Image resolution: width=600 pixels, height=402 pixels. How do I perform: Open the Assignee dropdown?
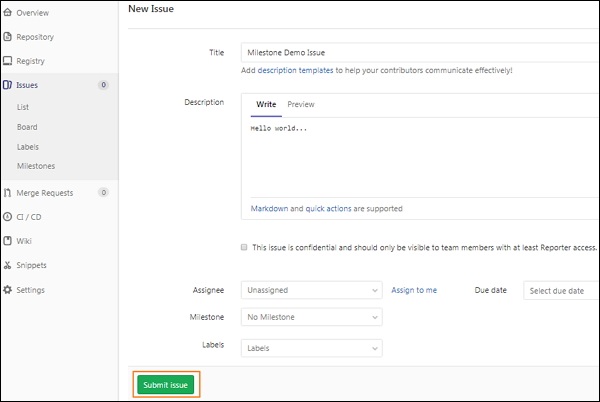(311, 290)
